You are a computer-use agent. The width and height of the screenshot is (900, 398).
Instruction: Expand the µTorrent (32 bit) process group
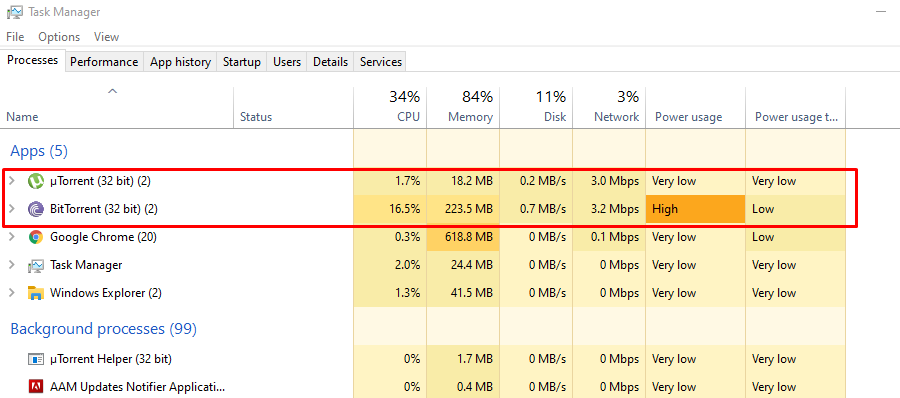pos(12,181)
